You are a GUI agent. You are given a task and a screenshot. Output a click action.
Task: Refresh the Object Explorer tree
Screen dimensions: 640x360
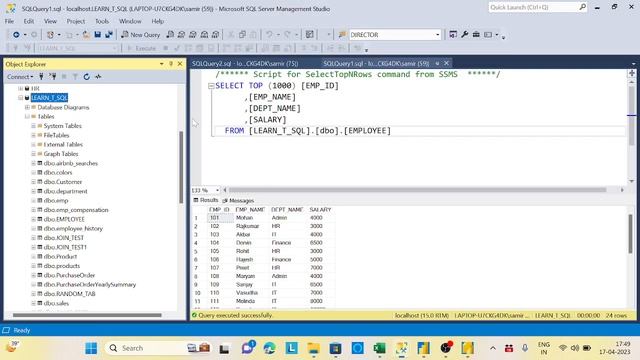tap(87, 76)
